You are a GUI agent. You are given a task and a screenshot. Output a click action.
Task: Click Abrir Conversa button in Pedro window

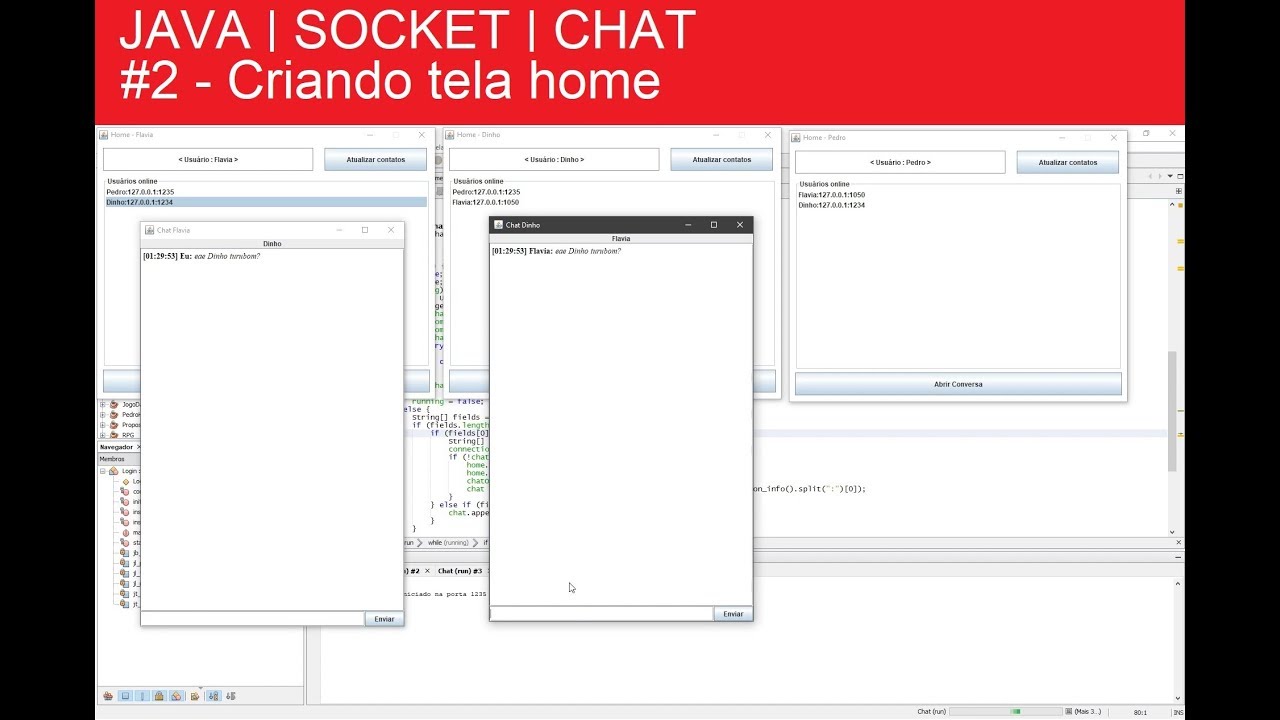958,384
